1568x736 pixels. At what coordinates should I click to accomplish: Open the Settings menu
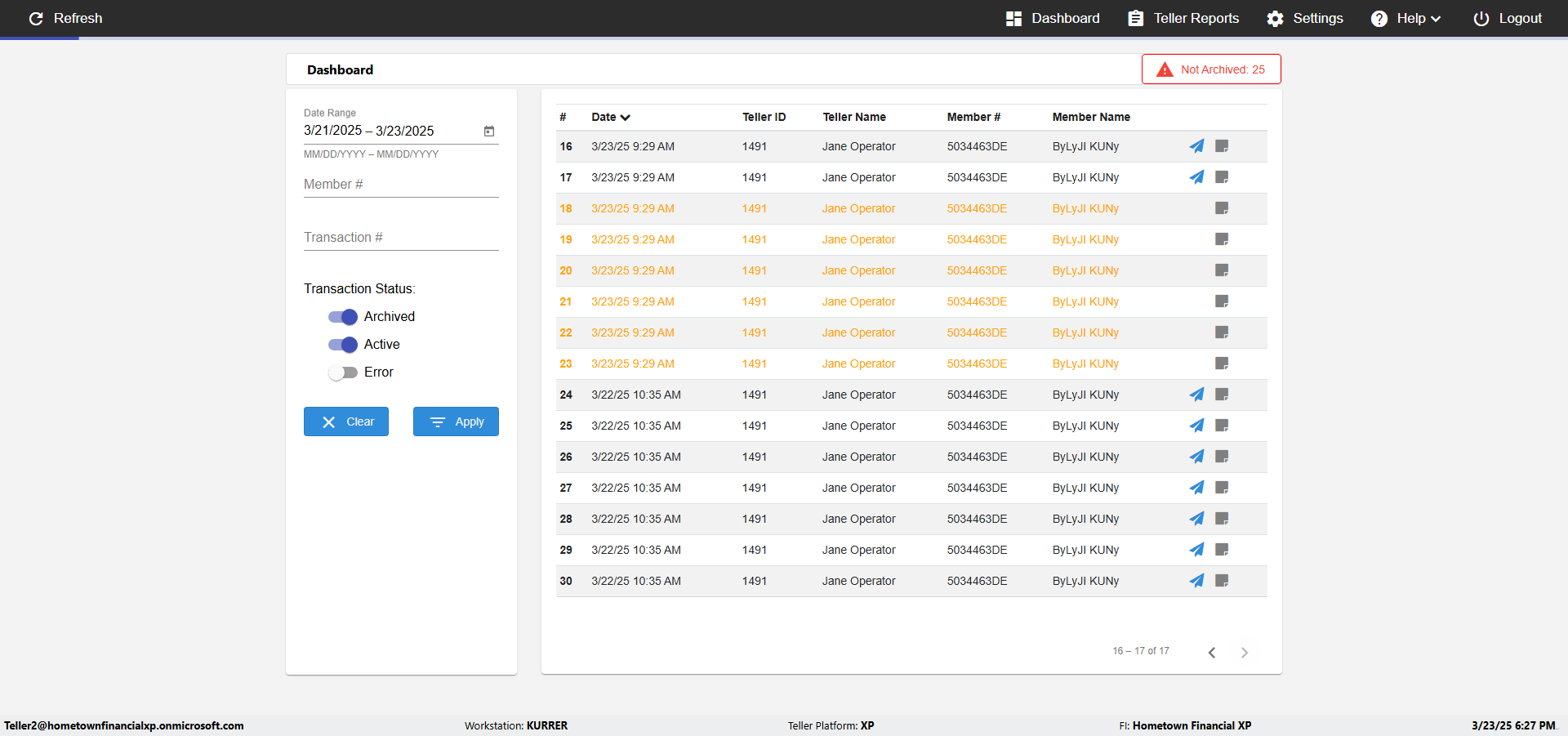(1305, 18)
